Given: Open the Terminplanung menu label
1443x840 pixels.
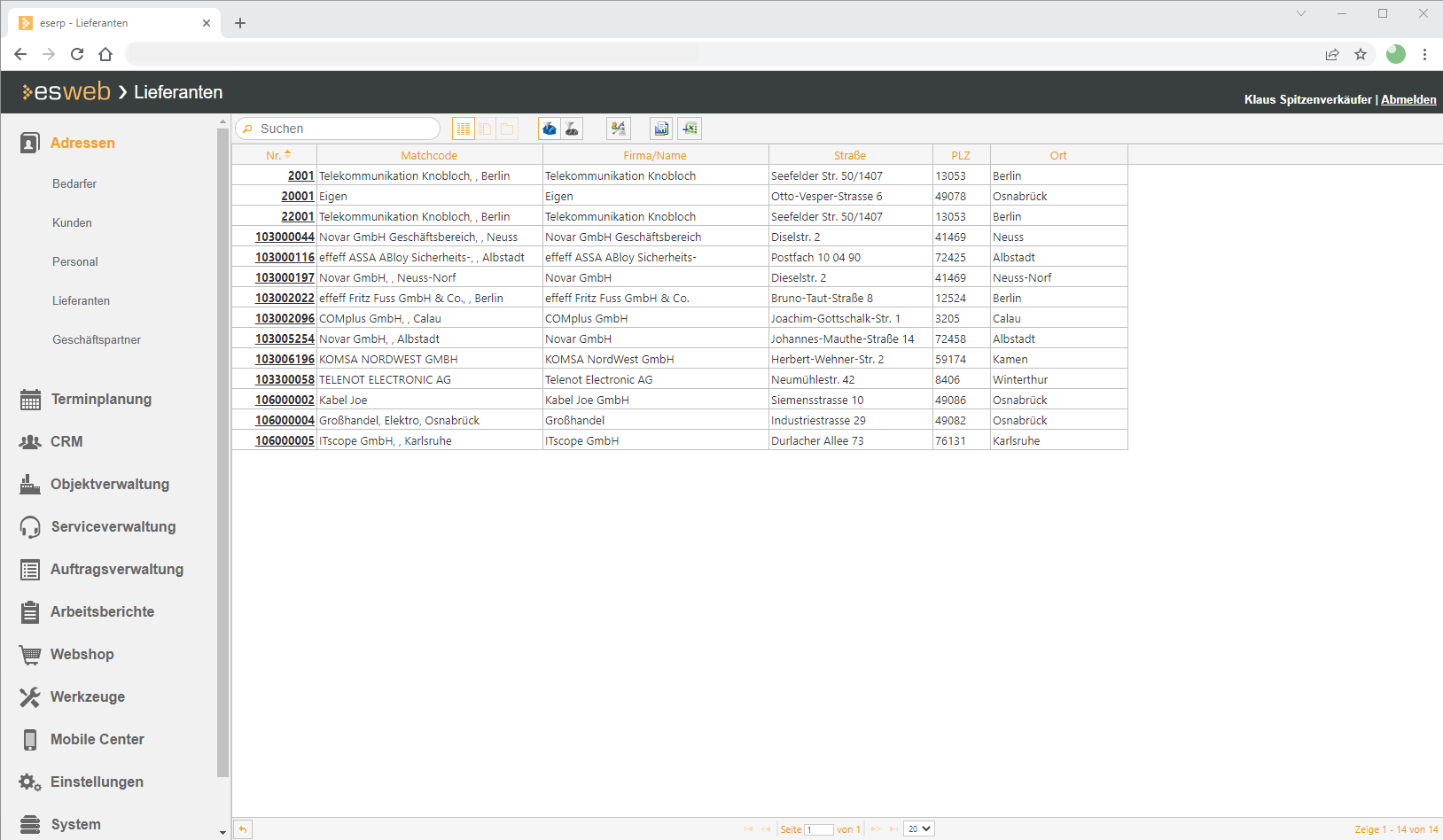Looking at the screenshot, I should [101, 399].
